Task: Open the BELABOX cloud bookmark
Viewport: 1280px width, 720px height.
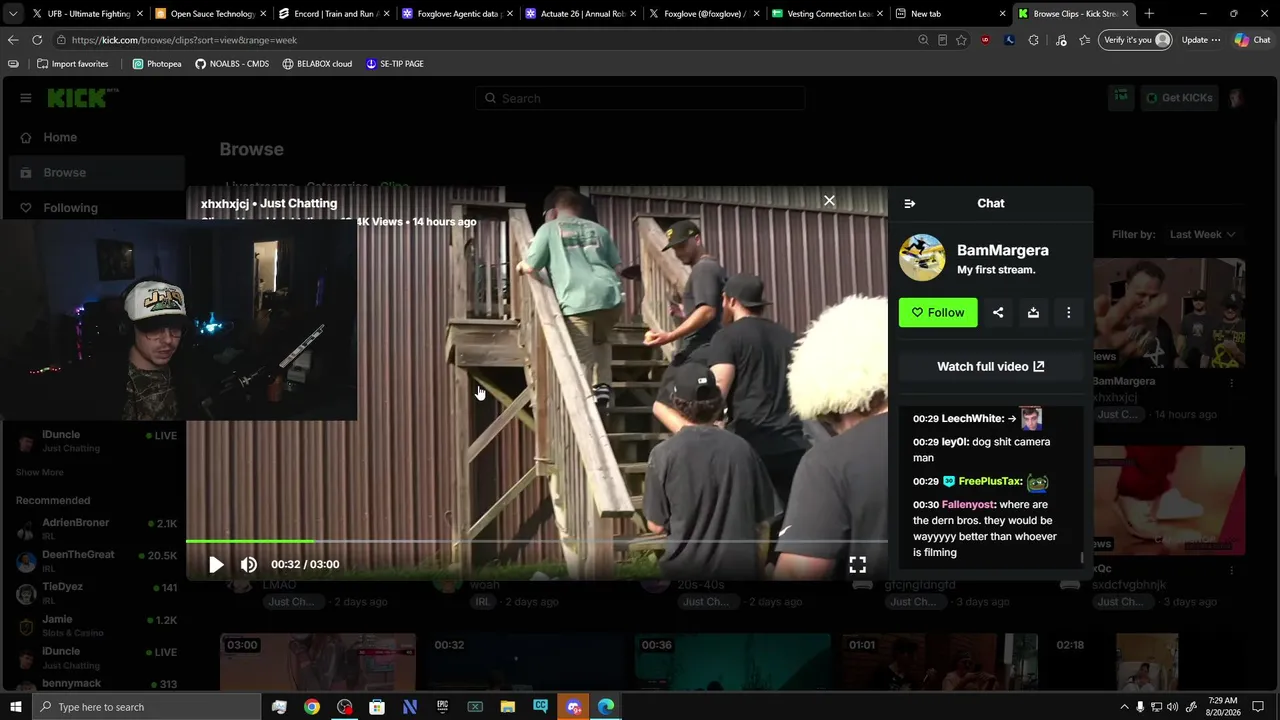Action: (x=317, y=64)
